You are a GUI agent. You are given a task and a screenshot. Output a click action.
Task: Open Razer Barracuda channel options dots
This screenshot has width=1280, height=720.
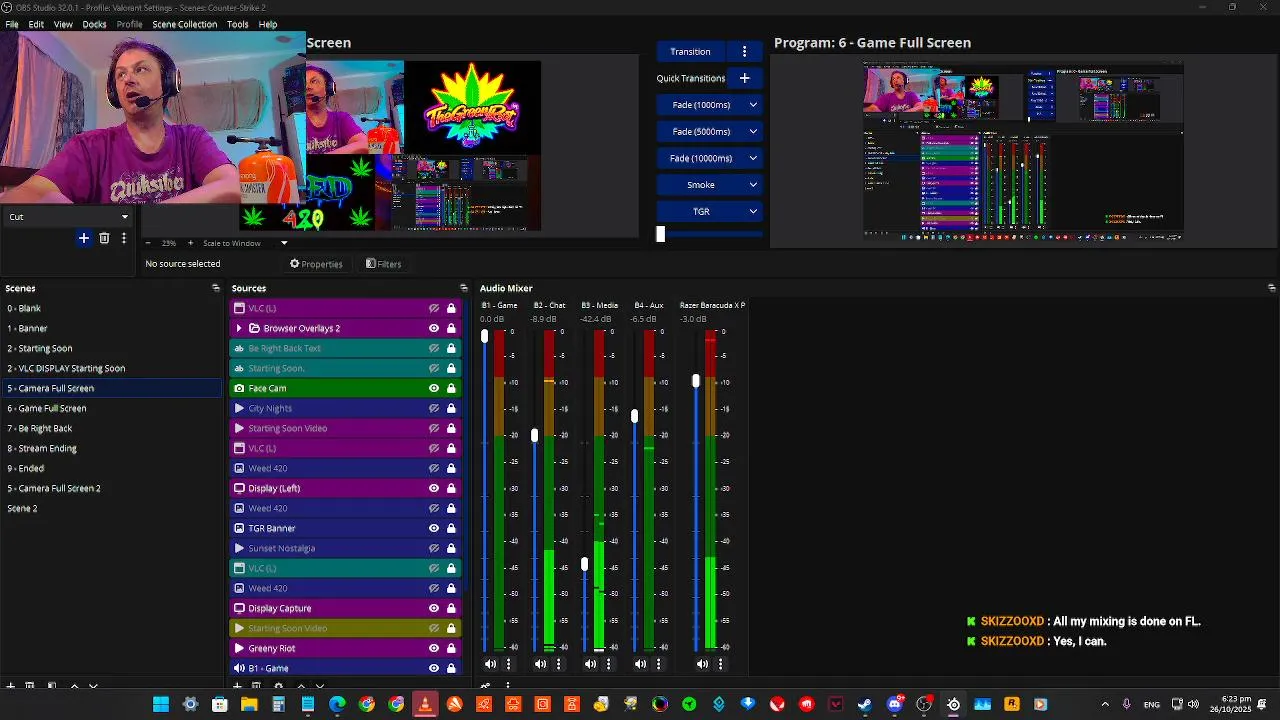[720, 664]
